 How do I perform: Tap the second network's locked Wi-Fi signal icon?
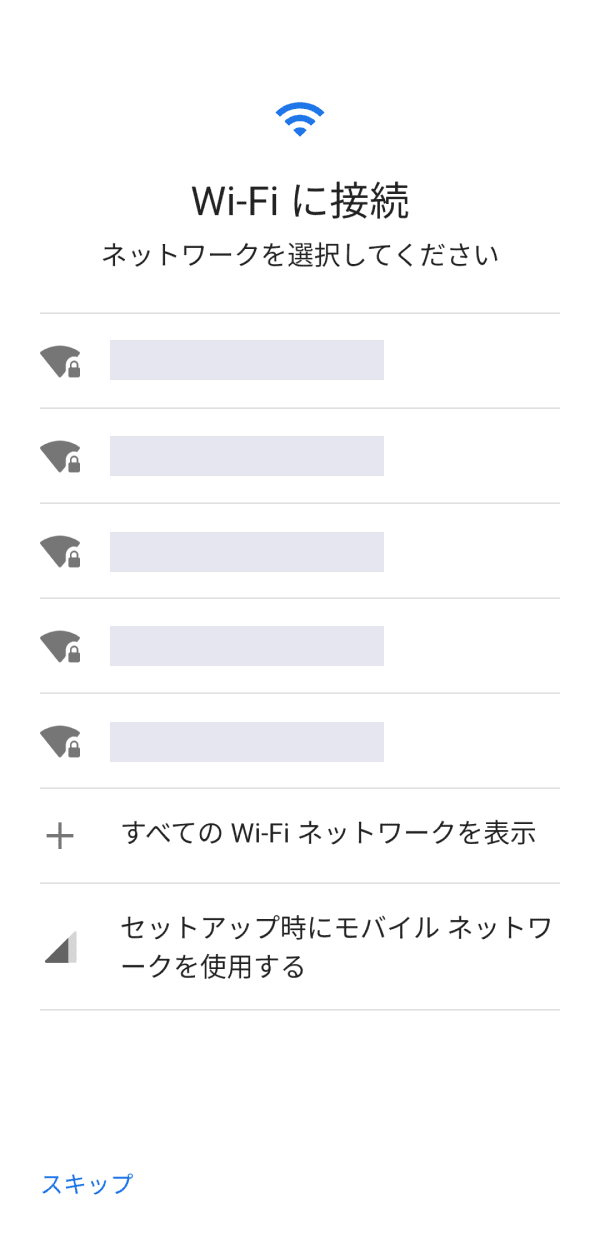pos(59,455)
